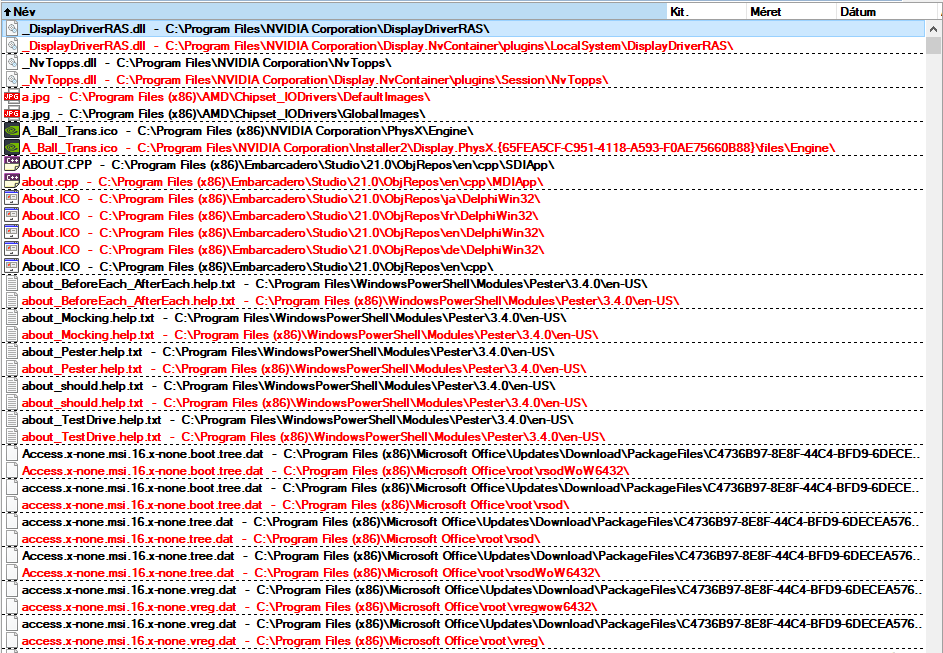The image size is (943, 653).
Task: Sort by the Méret column header
Action: tap(791, 11)
